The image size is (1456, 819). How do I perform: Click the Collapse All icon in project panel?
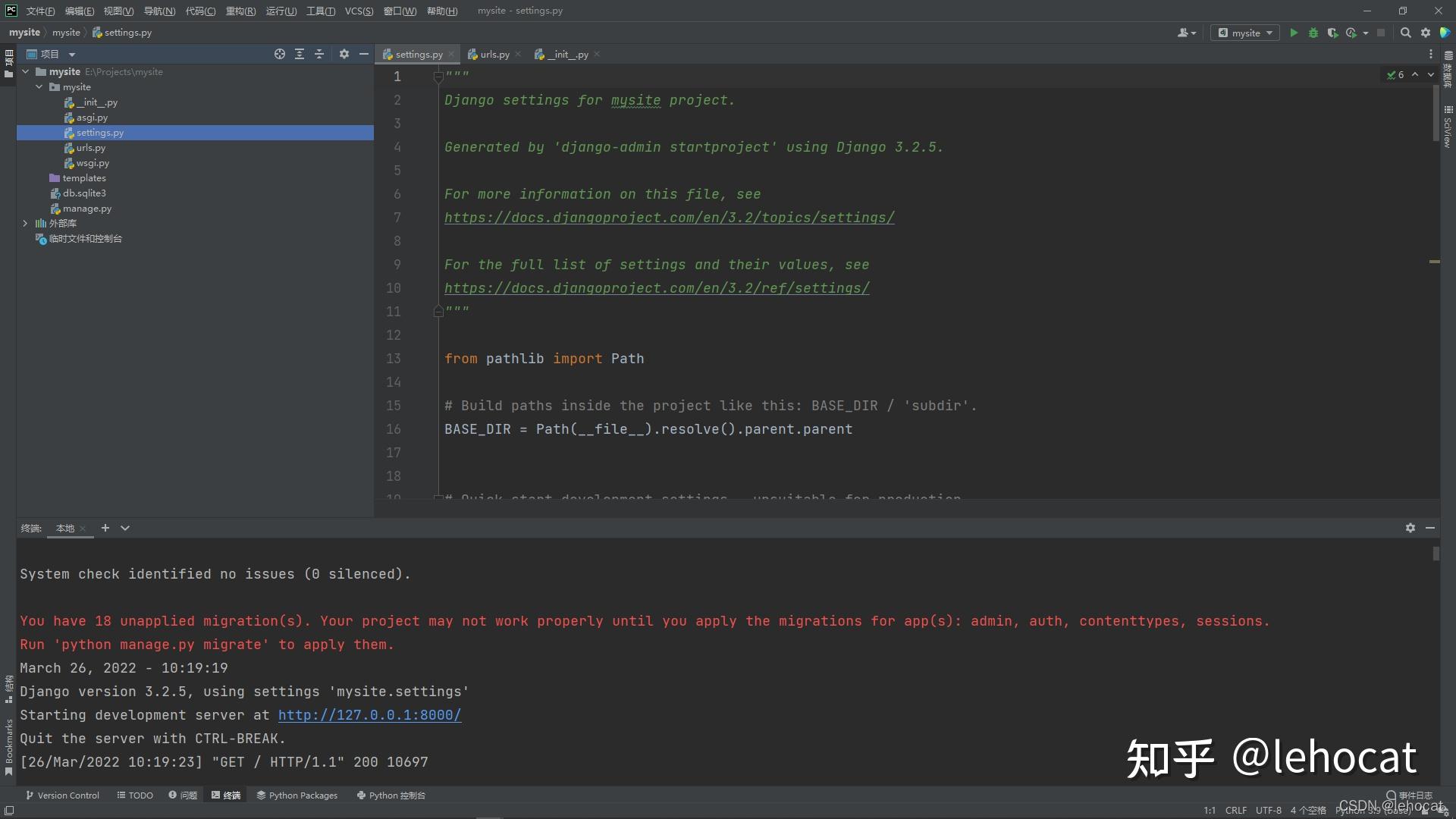pyautogui.click(x=319, y=54)
